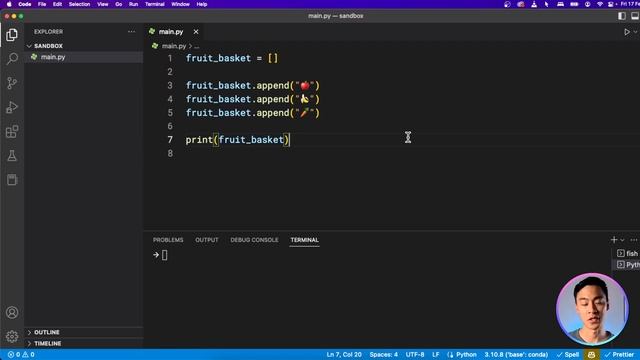
Task: Run Python file with play button
Action: point(627,32)
